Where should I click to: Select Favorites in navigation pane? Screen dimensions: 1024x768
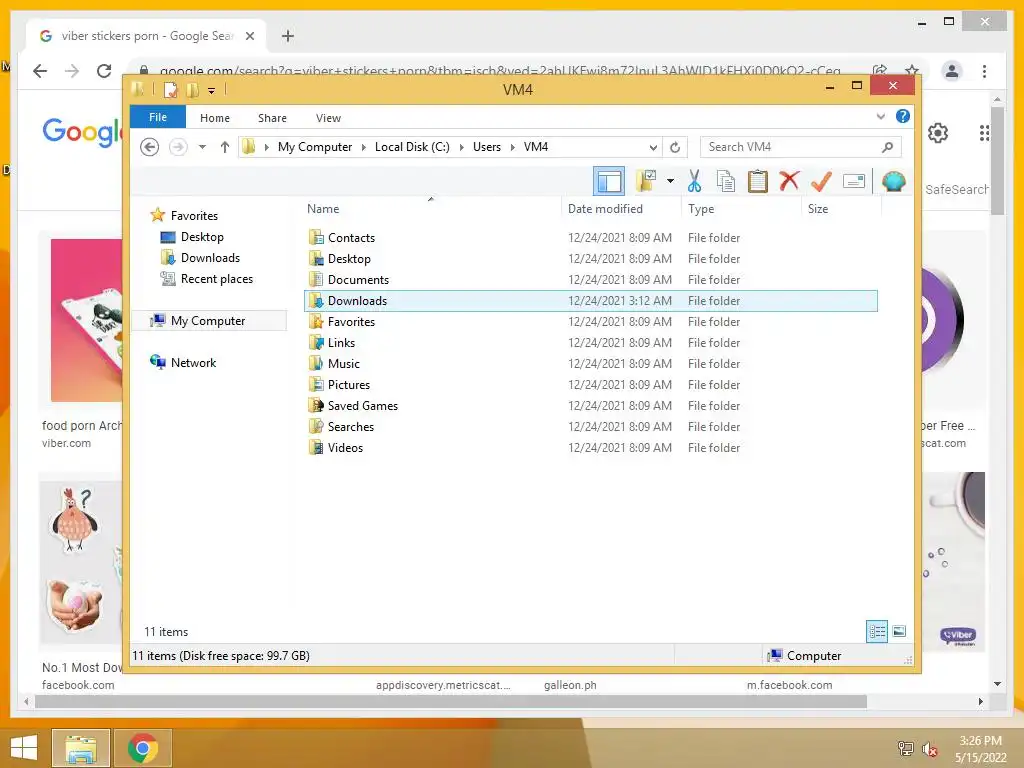(194, 216)
